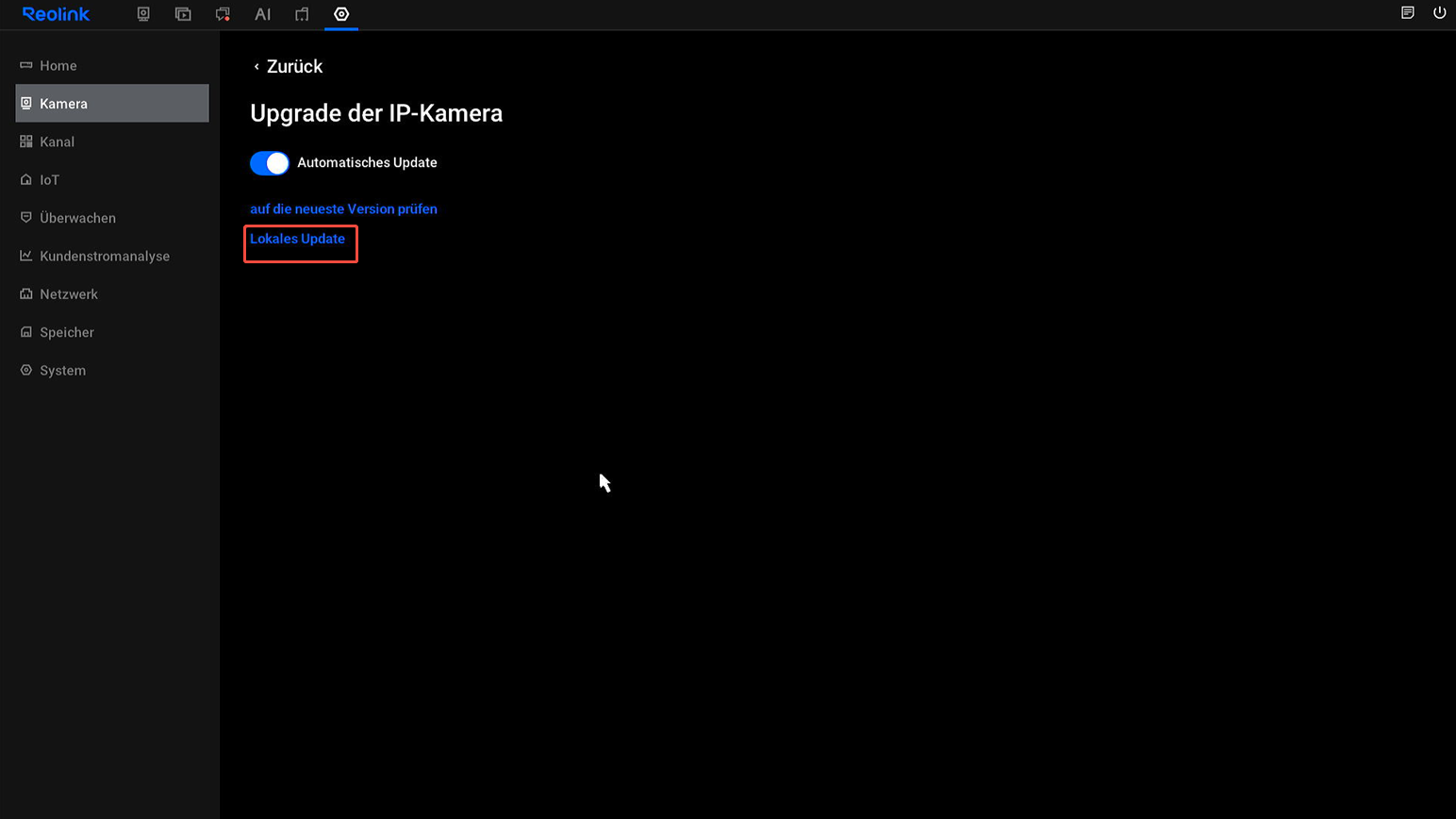Click the power icon at top right
This screenshot has width=1456, height=819.
tap(1440, 13)
